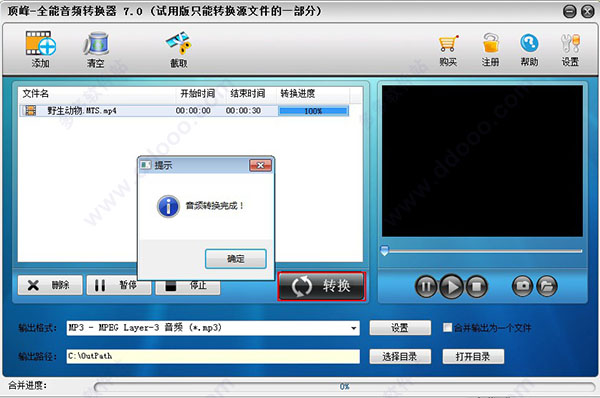Open the 注册 register icon
The width and height of the screenshot is (600, 398).
(490, 50)
